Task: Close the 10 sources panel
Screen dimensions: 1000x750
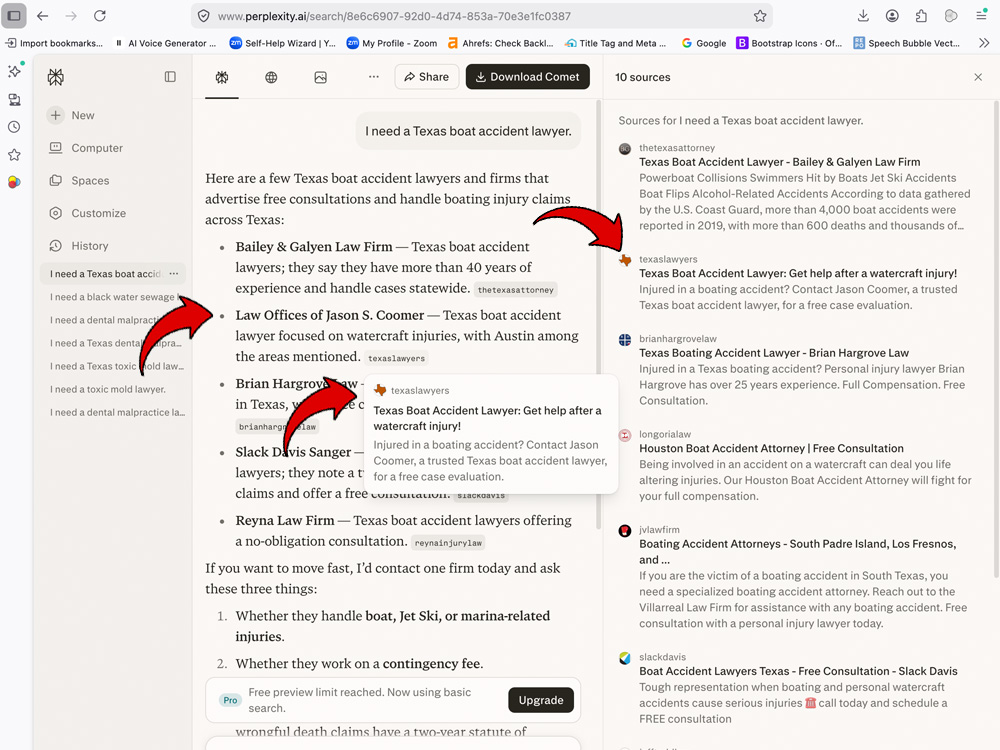Action: point(978,77)
